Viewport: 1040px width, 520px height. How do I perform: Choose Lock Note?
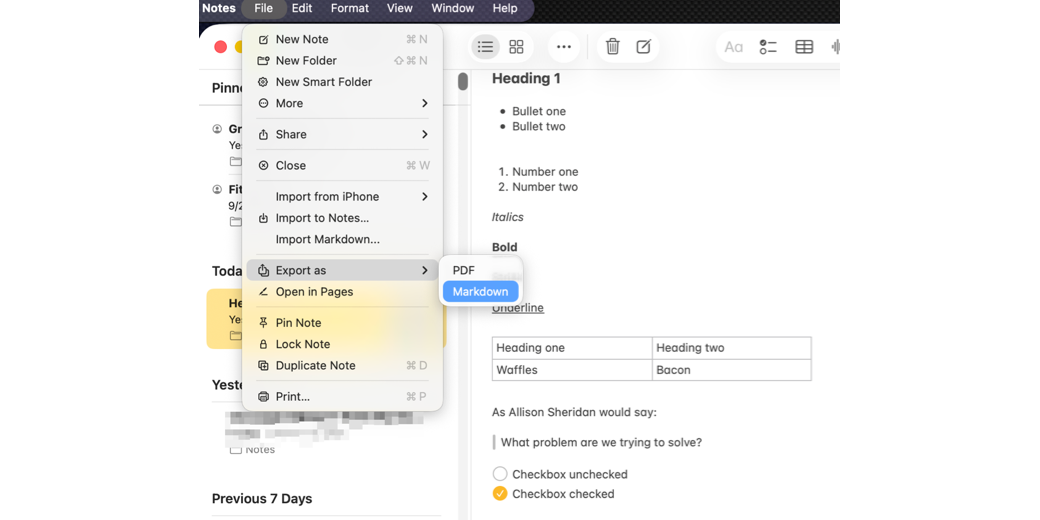(x=342, y=344)
